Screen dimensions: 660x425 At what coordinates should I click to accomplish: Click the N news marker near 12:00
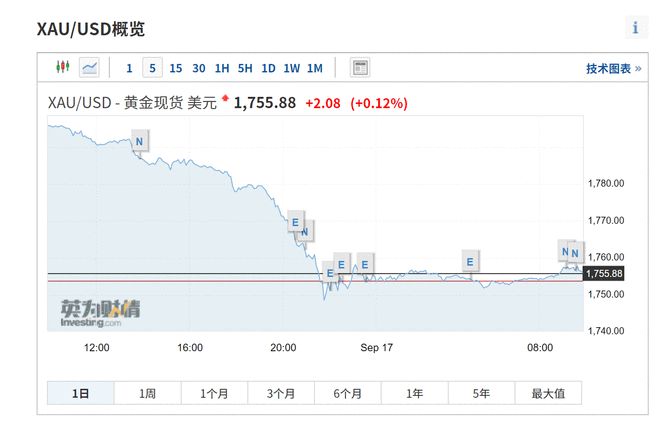point(139,142)
